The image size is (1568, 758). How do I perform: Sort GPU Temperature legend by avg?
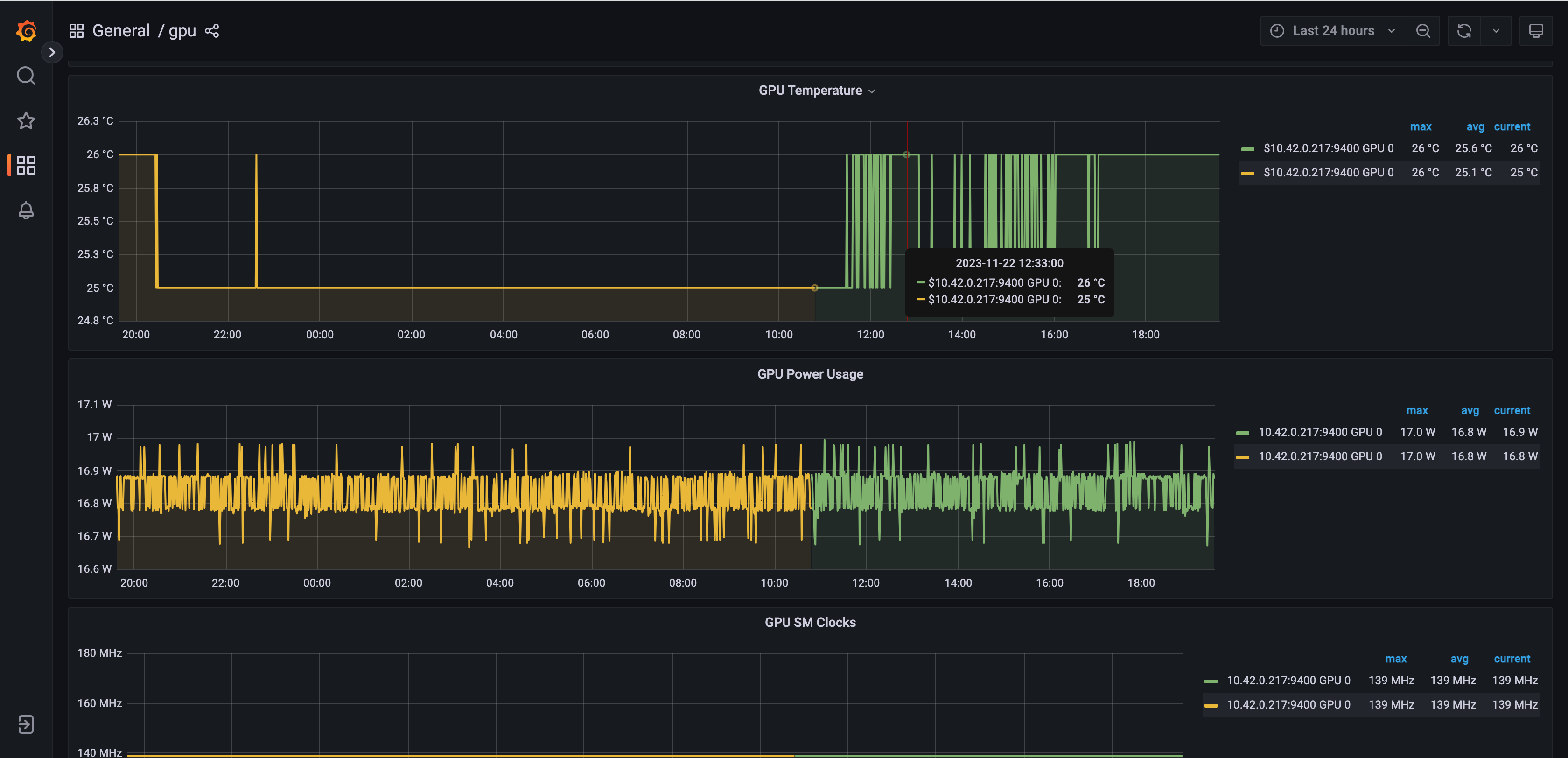1475,126
